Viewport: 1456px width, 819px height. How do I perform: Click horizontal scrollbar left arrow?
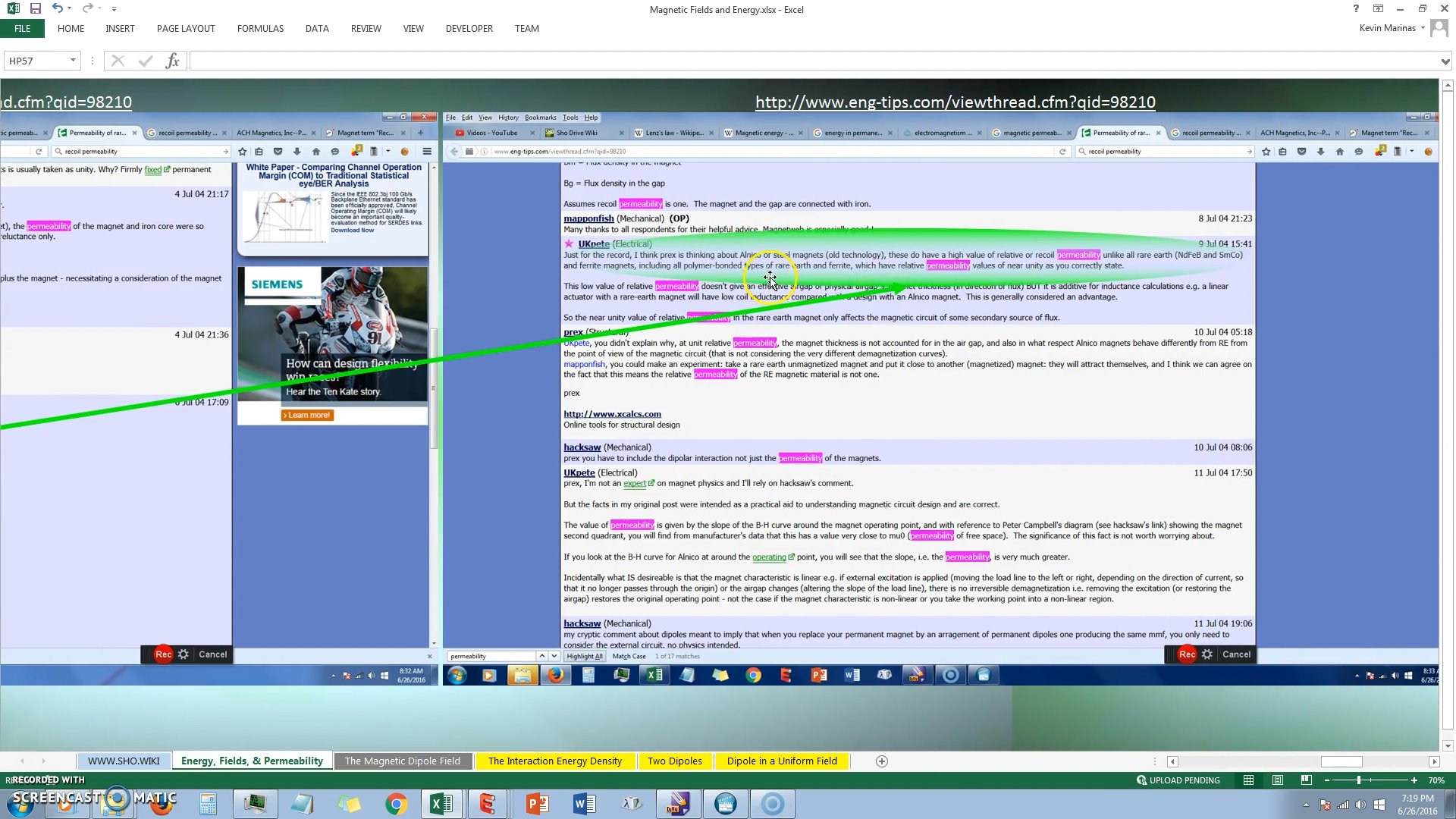[1172, 761]
